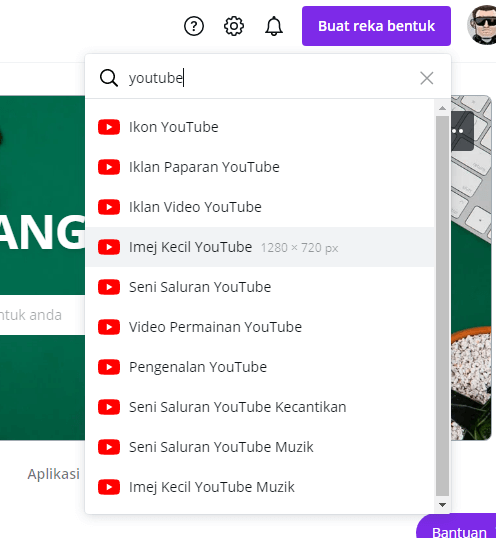The image size is (496, 538).
Task: Select the Seni Saluran YouTube suggestion
Action: 260,287
